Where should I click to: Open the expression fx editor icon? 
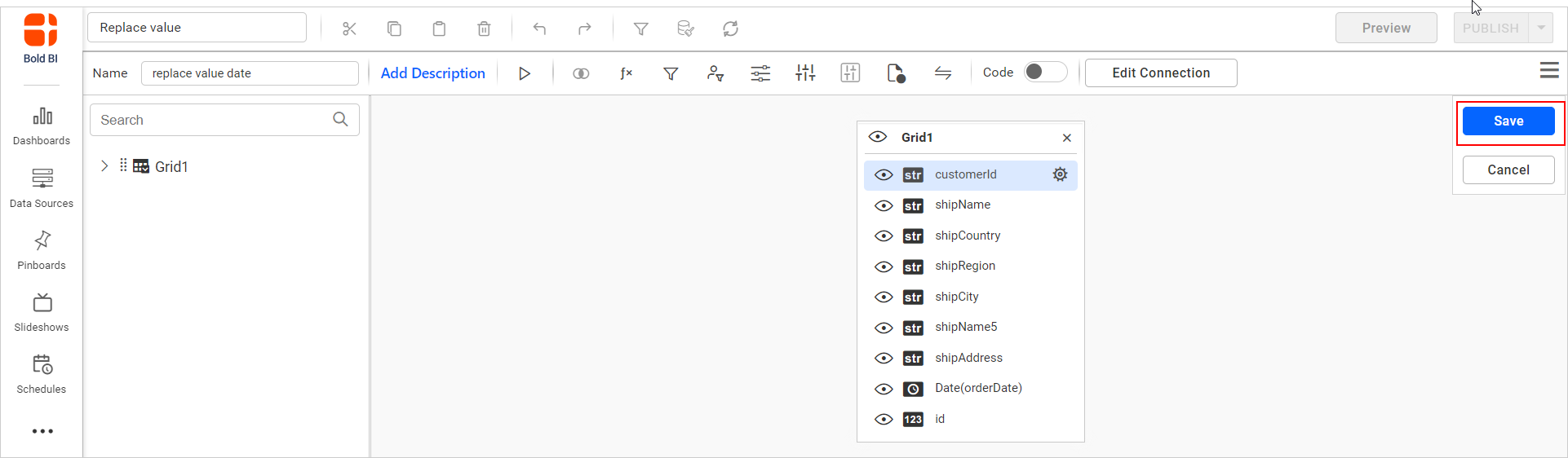coord(626,73)
